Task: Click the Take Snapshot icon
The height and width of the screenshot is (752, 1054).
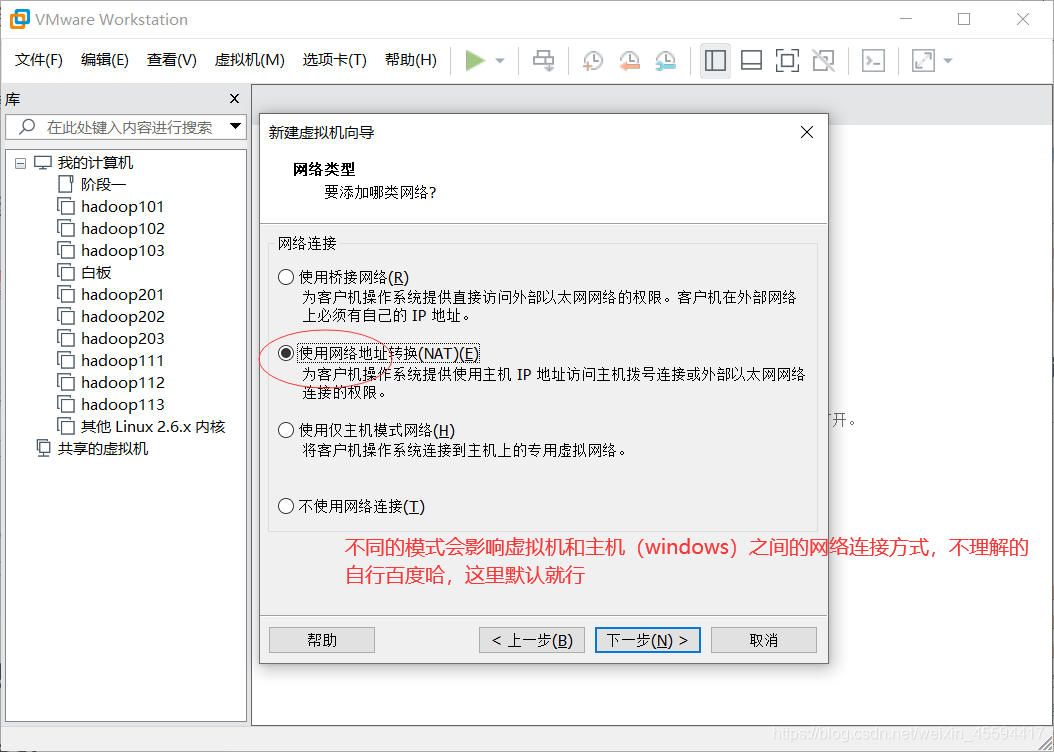Action: point(592,60)
